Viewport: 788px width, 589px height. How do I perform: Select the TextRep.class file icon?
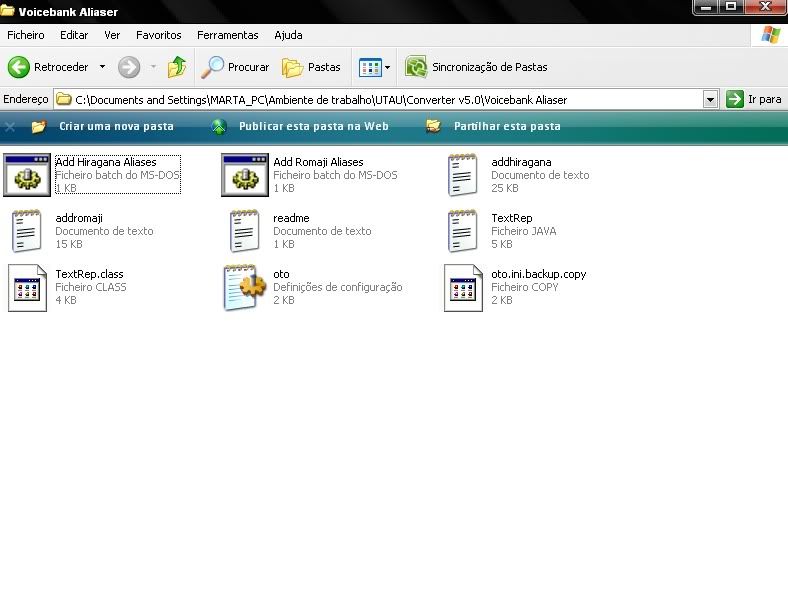tap(27, 288)
